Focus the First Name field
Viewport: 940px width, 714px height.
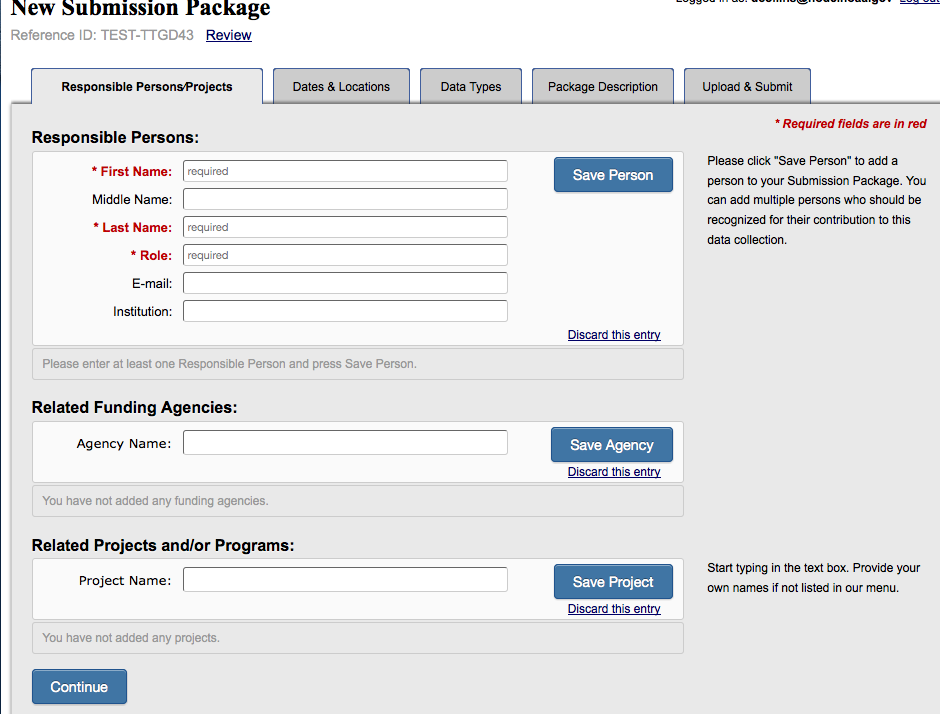coord(345,171)
